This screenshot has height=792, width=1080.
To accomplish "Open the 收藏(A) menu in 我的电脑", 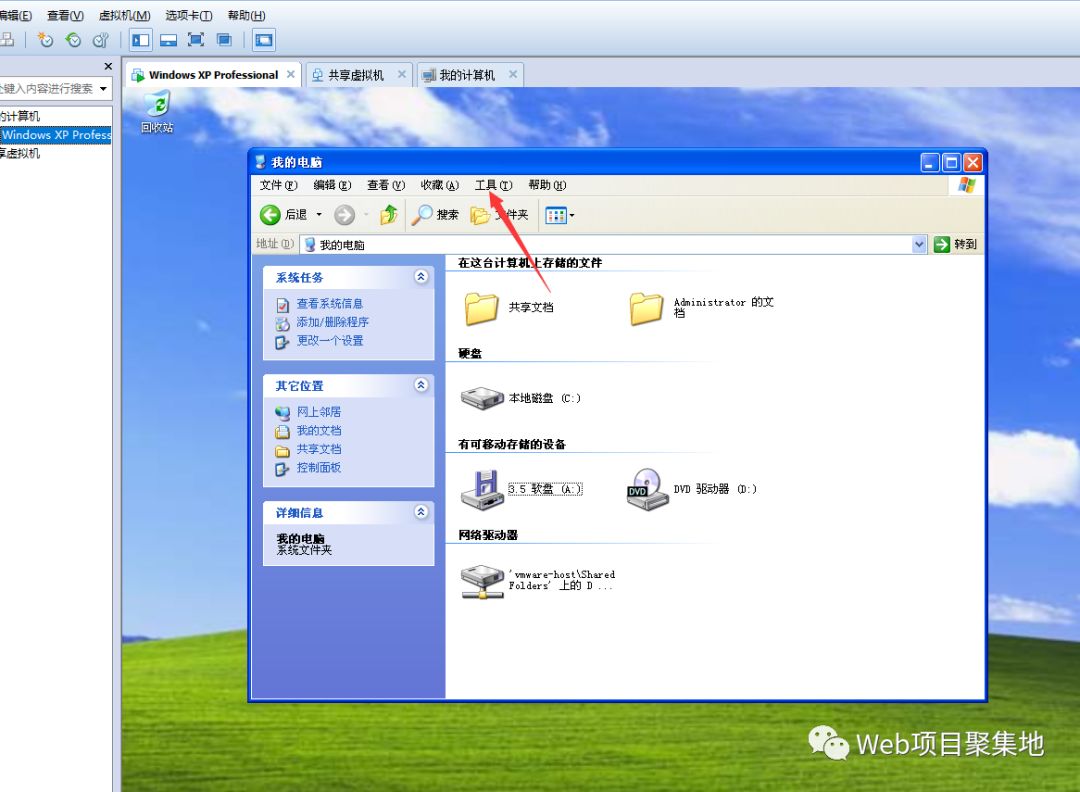I will [x=439, y=185].
